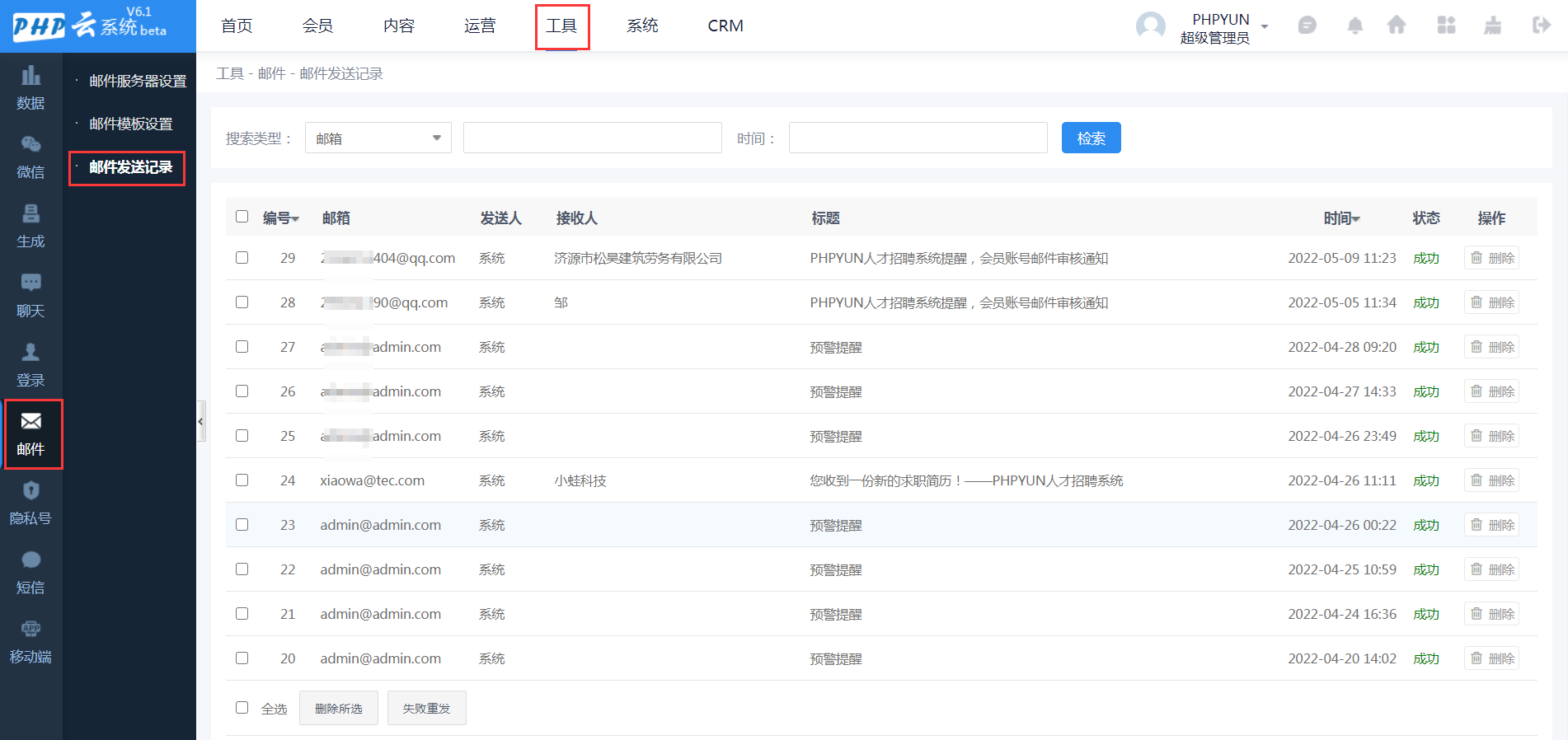Click the clear cache broom icon

[1493, 26]
